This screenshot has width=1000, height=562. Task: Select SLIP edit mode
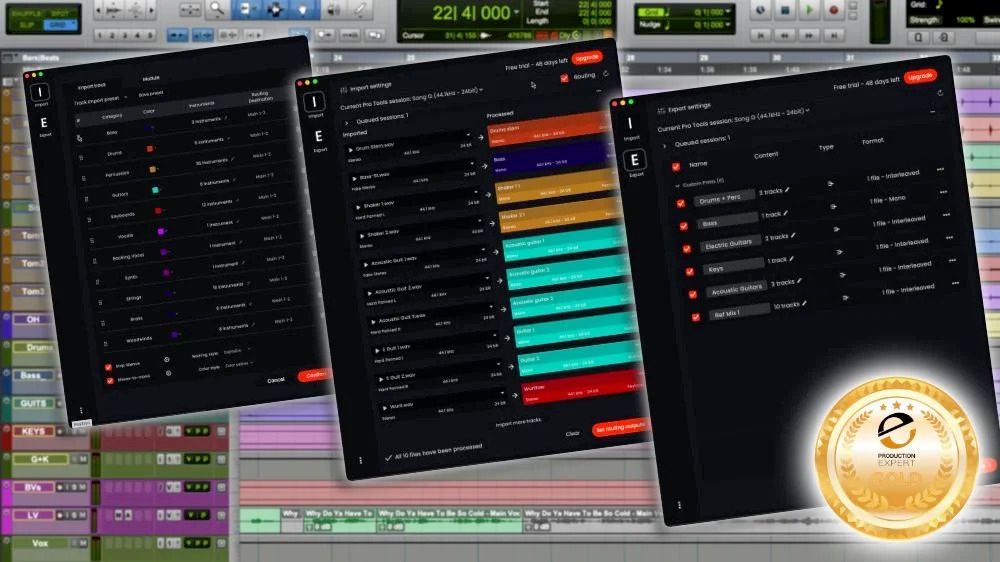pyautogui.click(x=27, y=24)
